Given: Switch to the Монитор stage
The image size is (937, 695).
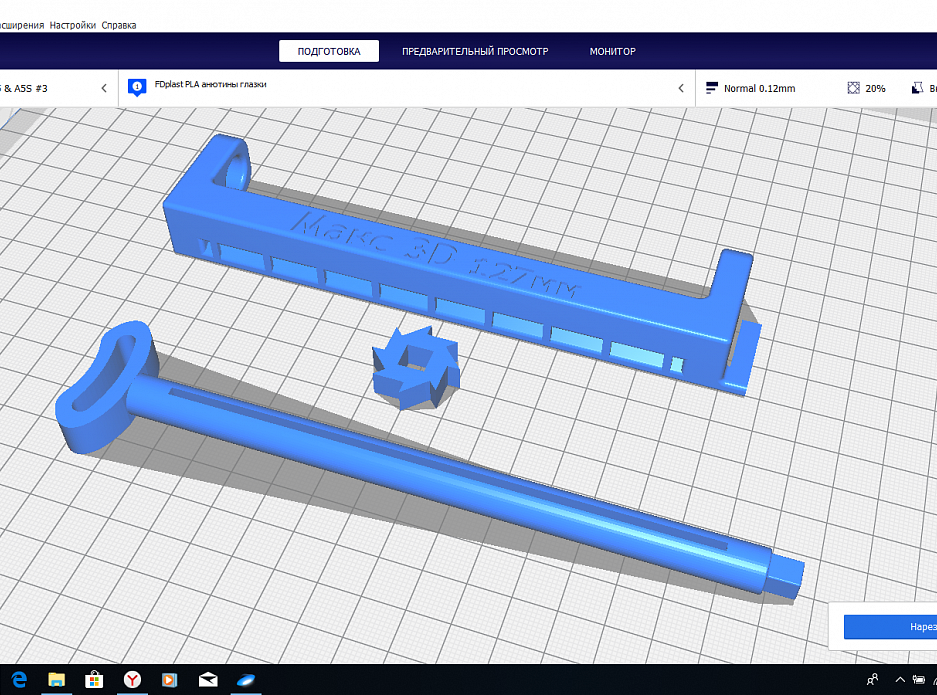Looking at the screenshot, I should pos(612,51).
